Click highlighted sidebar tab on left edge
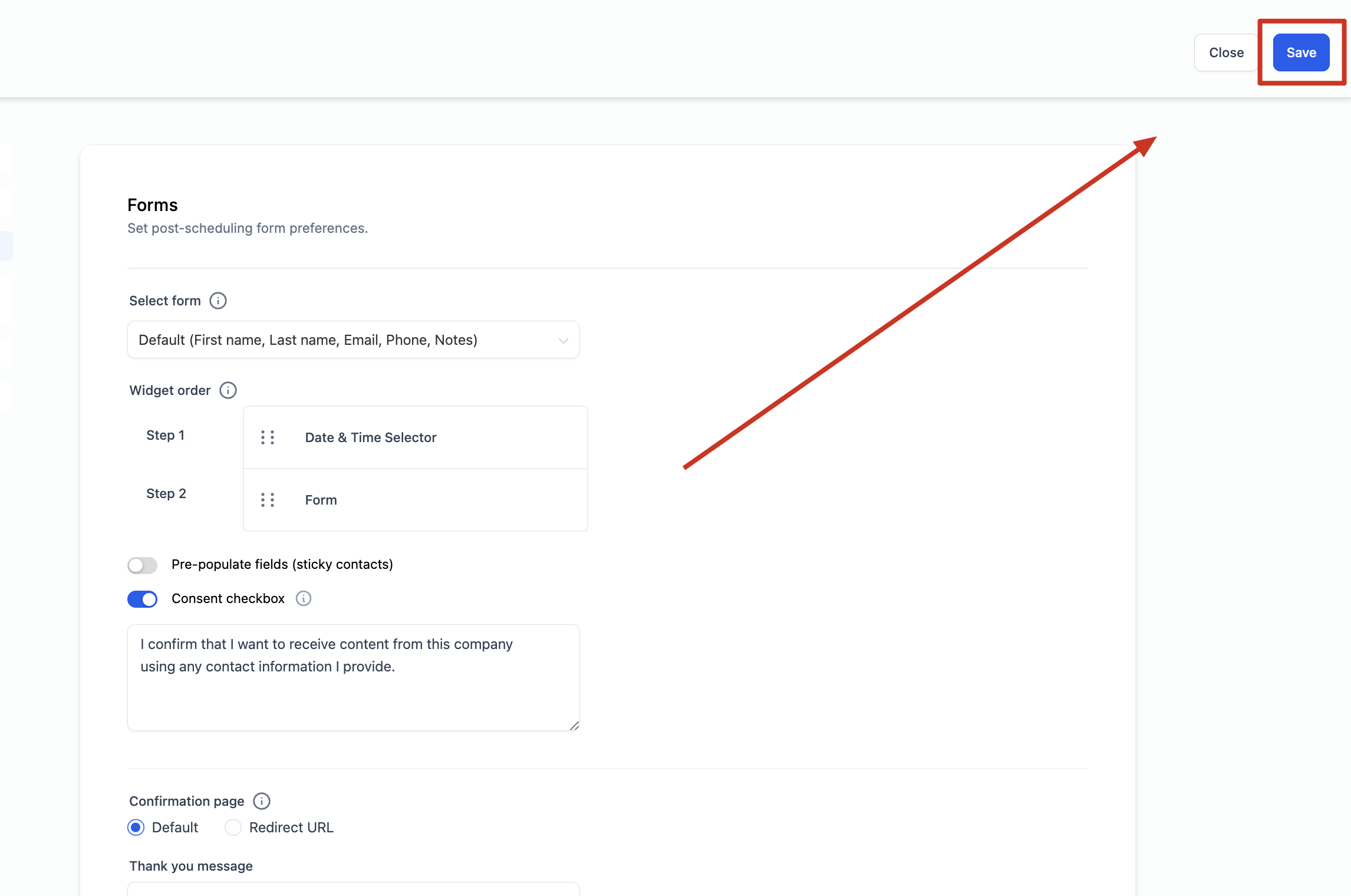 point(6,245)
